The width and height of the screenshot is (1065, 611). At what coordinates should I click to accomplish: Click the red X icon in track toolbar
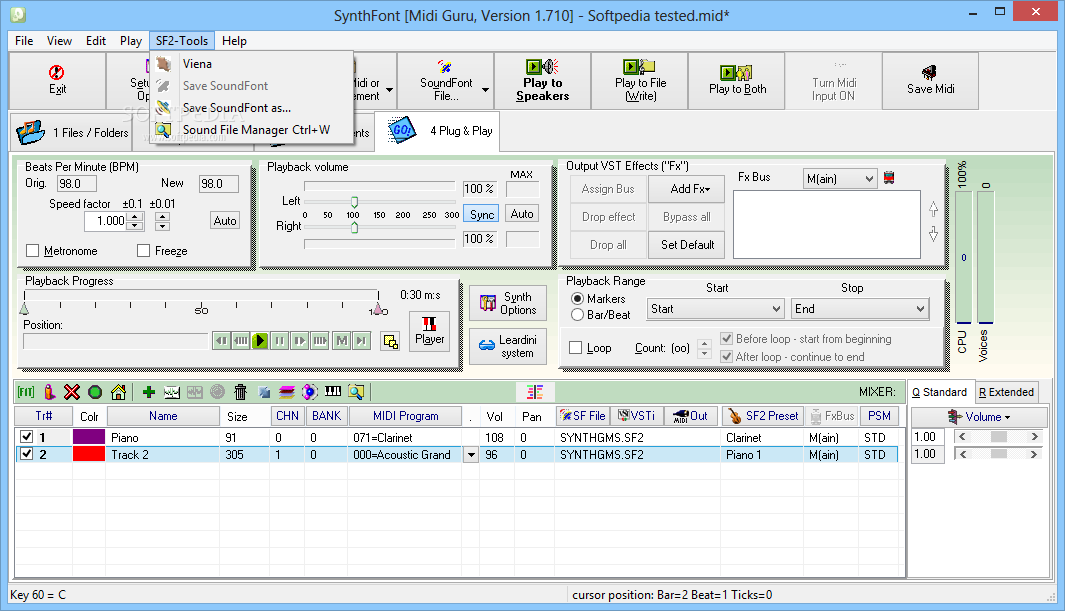[72, 392]
